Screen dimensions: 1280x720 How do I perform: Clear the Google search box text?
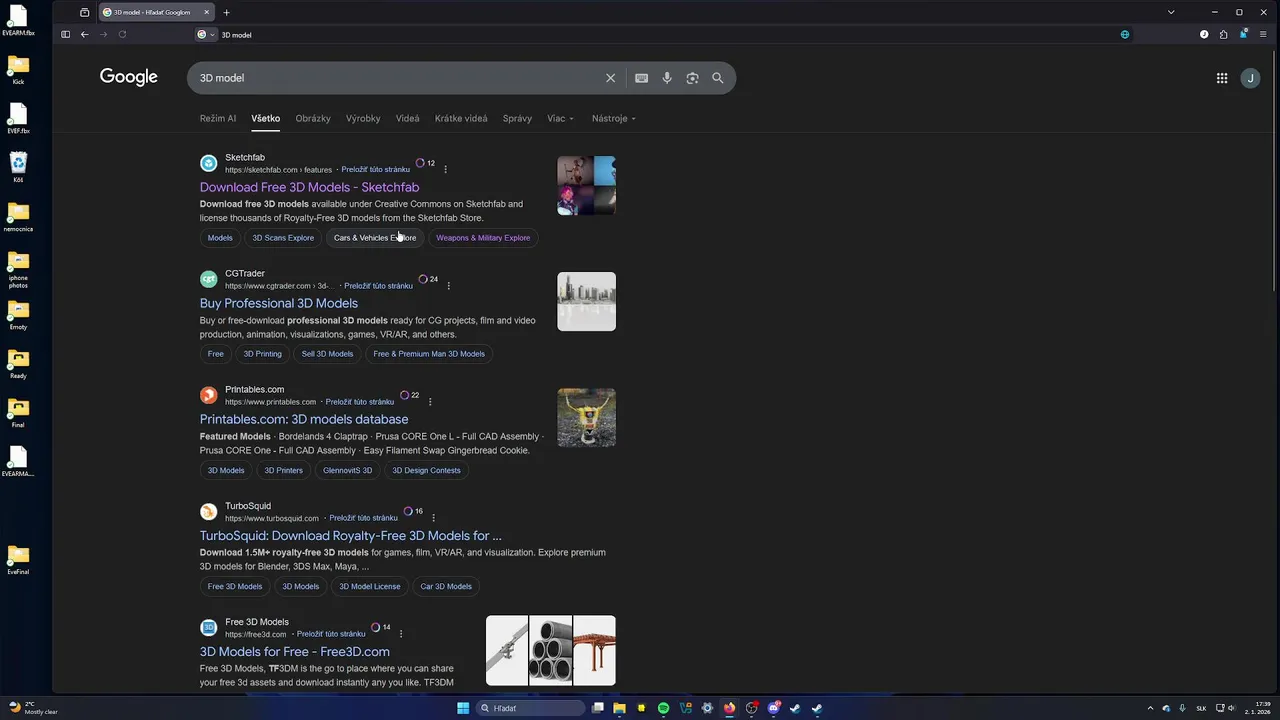pos(610,78)
